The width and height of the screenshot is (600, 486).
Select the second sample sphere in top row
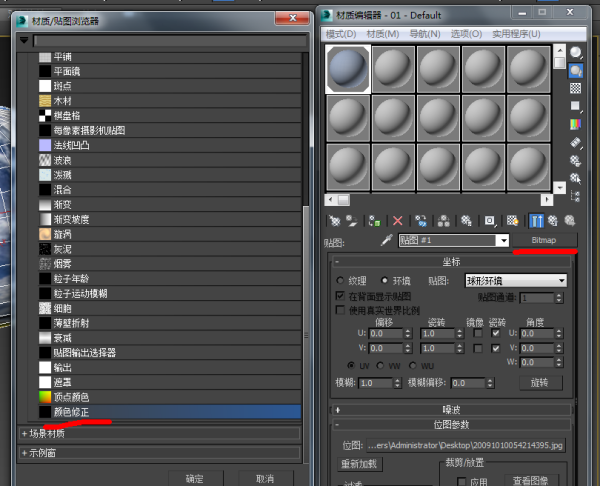[393, 69]
